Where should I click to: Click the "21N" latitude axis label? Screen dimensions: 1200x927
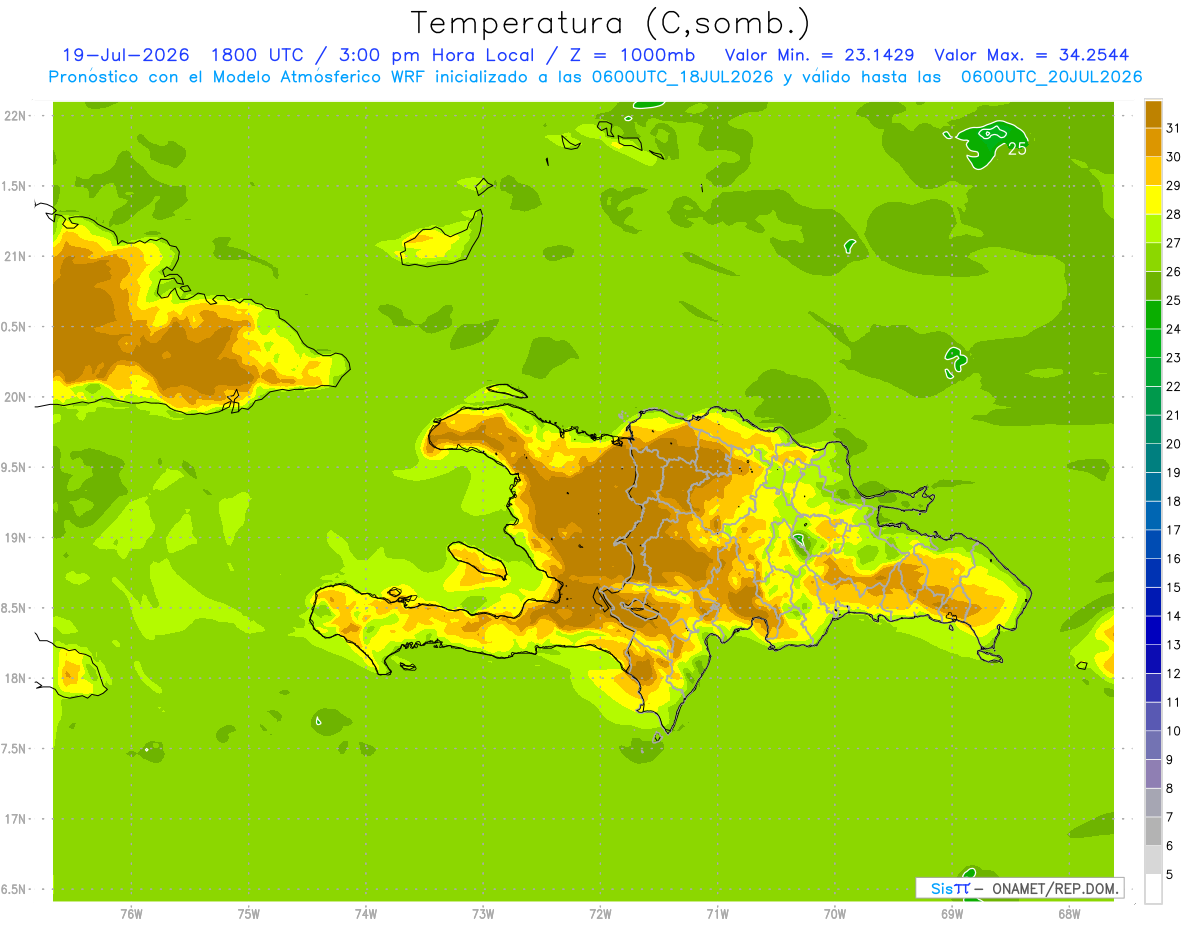coord(15,256)
